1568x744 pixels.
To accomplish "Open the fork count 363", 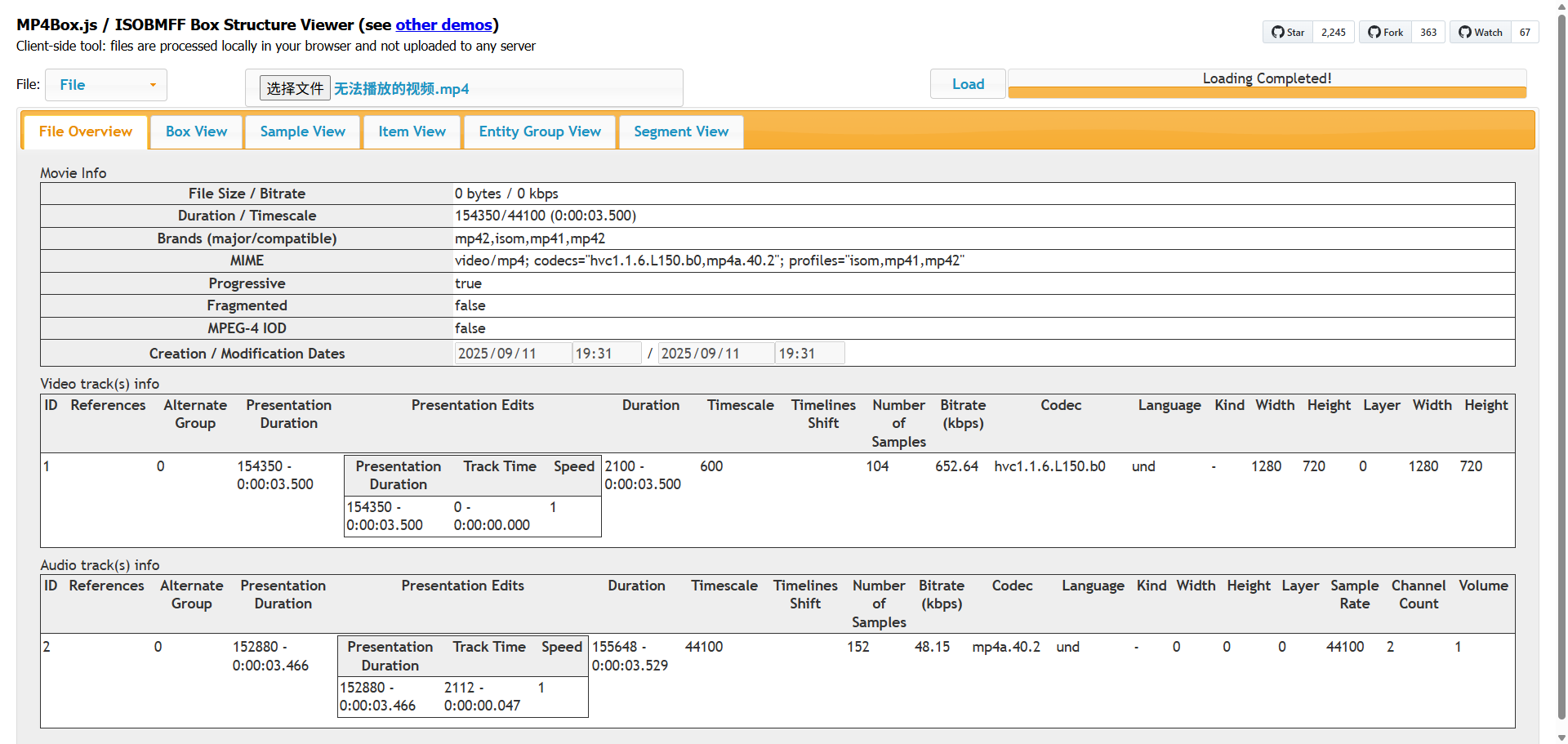I will 1428,33.
